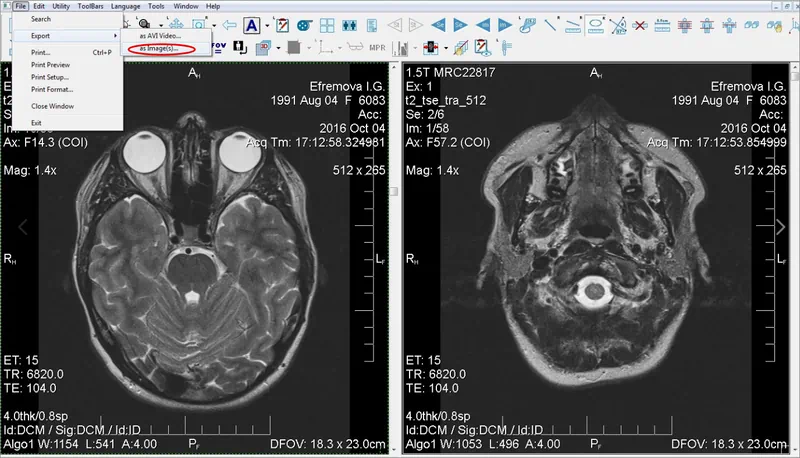
Task: Open the 3D rendering tool
Action: click(x=263, y=48)
